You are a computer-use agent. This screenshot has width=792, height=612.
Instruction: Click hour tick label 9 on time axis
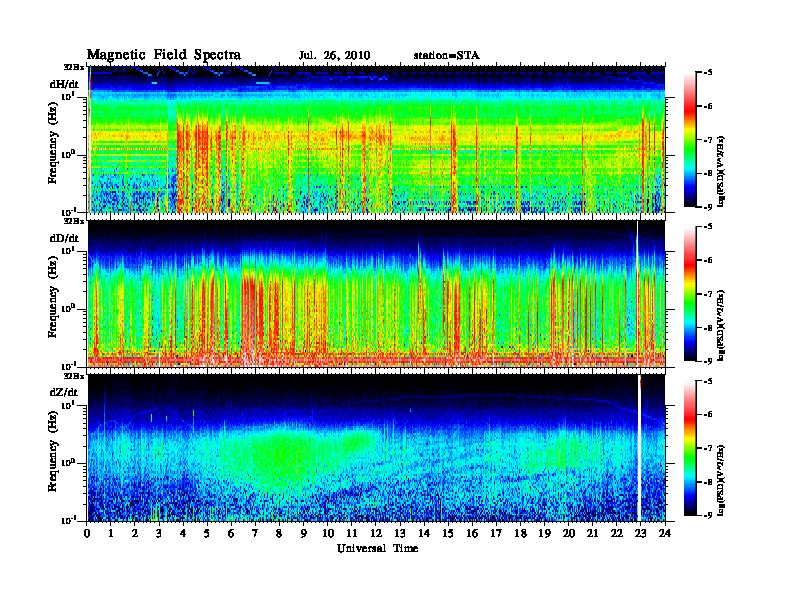pyautogui.click(x=304, y=534)
